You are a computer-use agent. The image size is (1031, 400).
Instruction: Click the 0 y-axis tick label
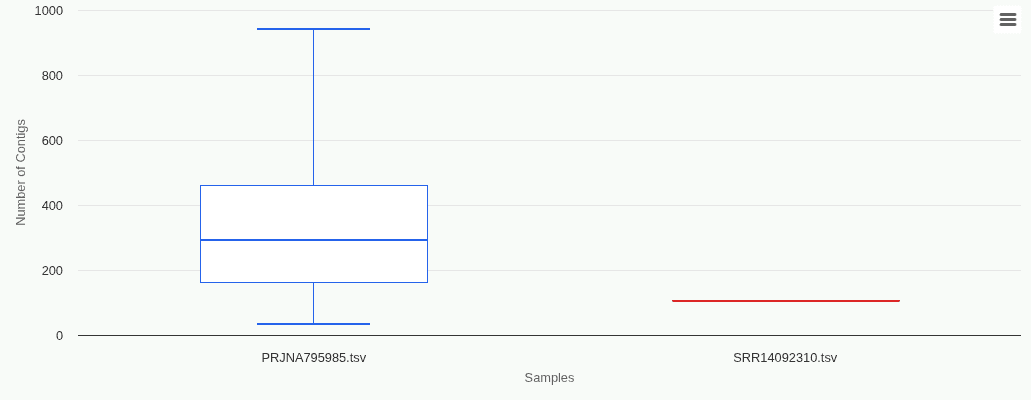pos(59,336)
